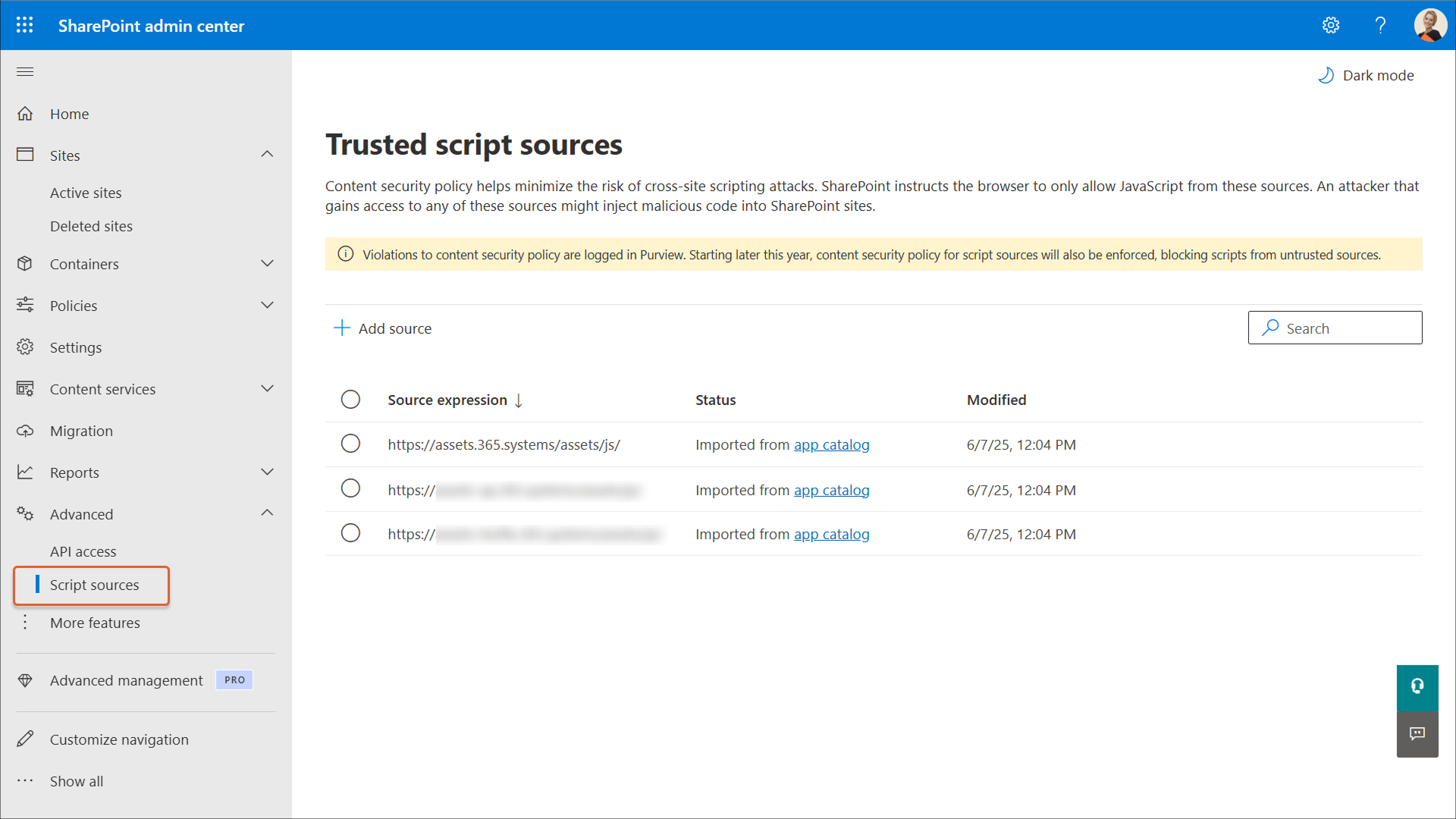The height and width of the screenshot is (819, 1456).
Task: Collapse the Advanced section chevron
Action: [x=267, y=513]
